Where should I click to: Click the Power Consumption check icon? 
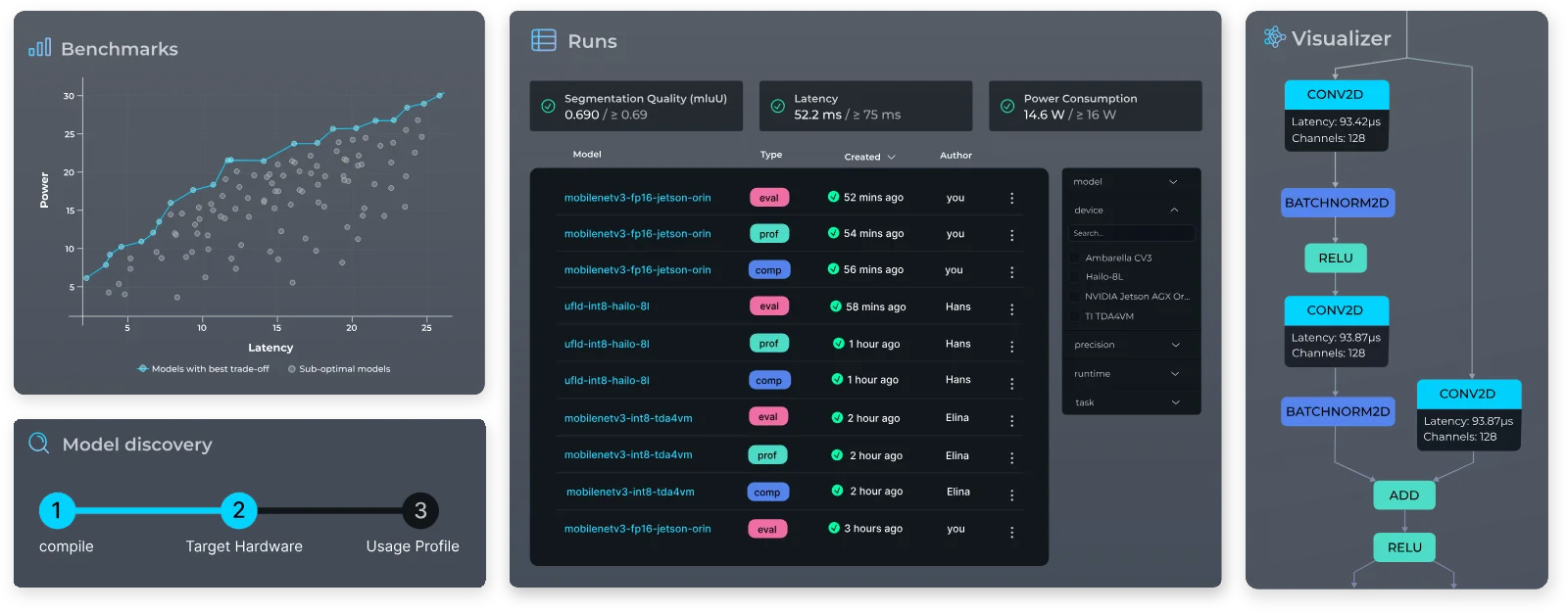coord(1006,106)
